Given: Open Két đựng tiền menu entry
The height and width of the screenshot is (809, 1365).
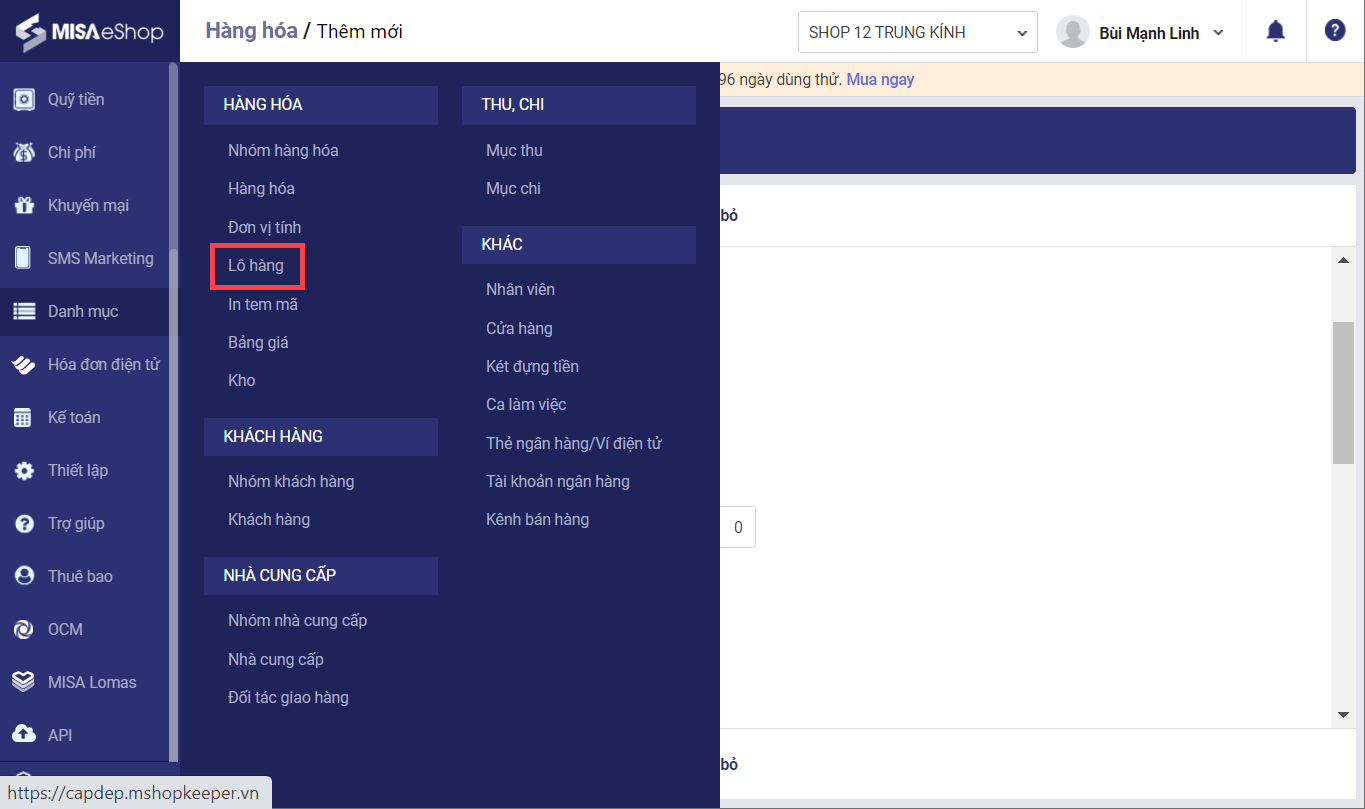Looking at the screenshot, I should pyautogui.click(x=532, y=366).
